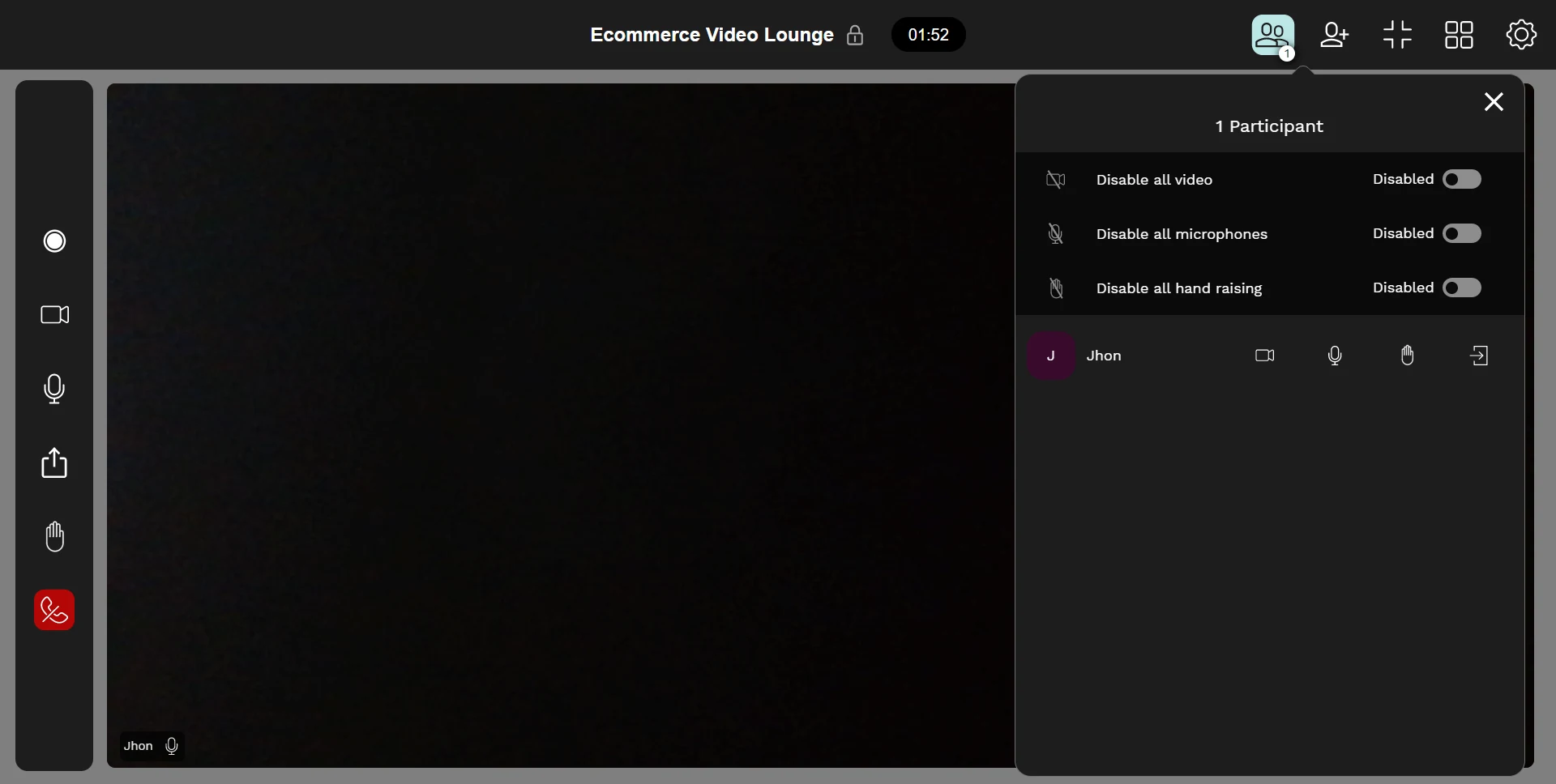
Task: Start recording with the record icon
Action: click(x=54, y=241)
